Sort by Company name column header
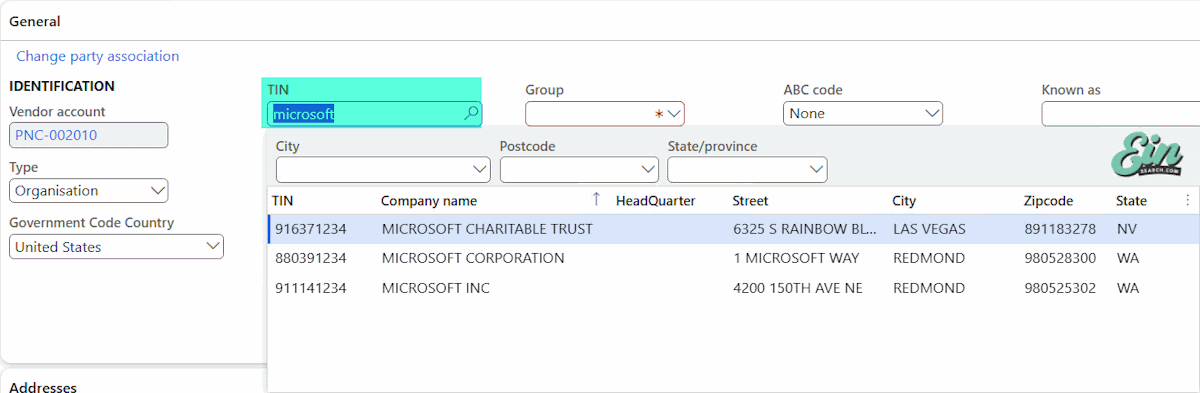 click(x=429, y=201)
